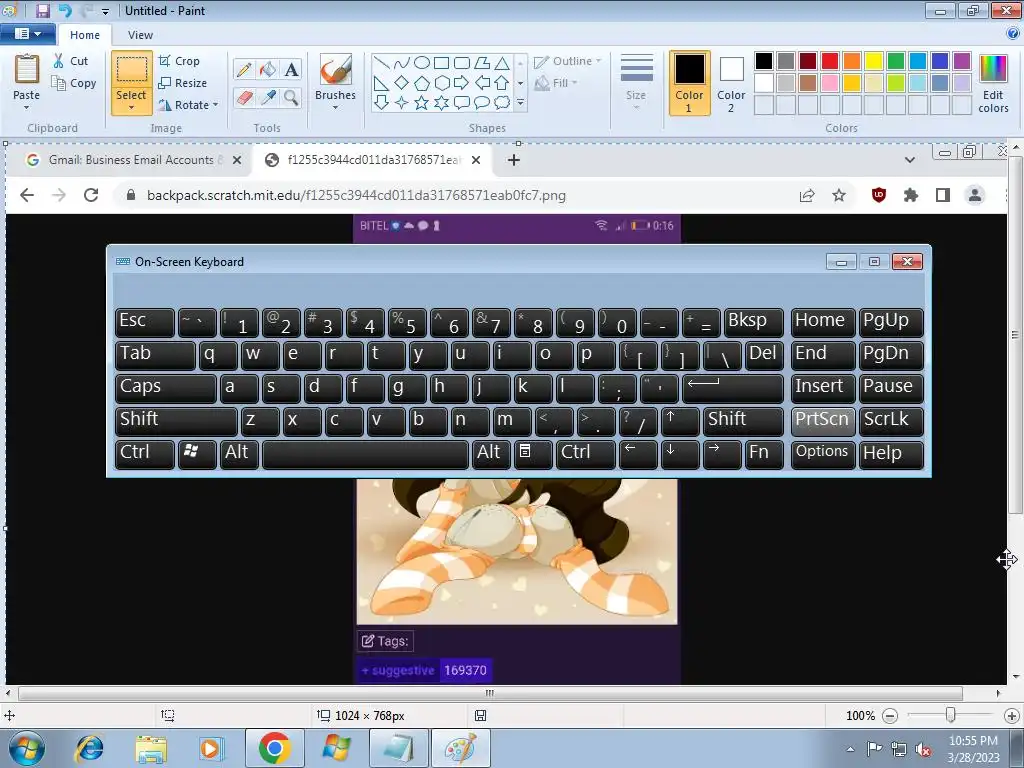Click the Cut scissors button
Screen dimensions: 1024x768
click(x=71, y=61)
